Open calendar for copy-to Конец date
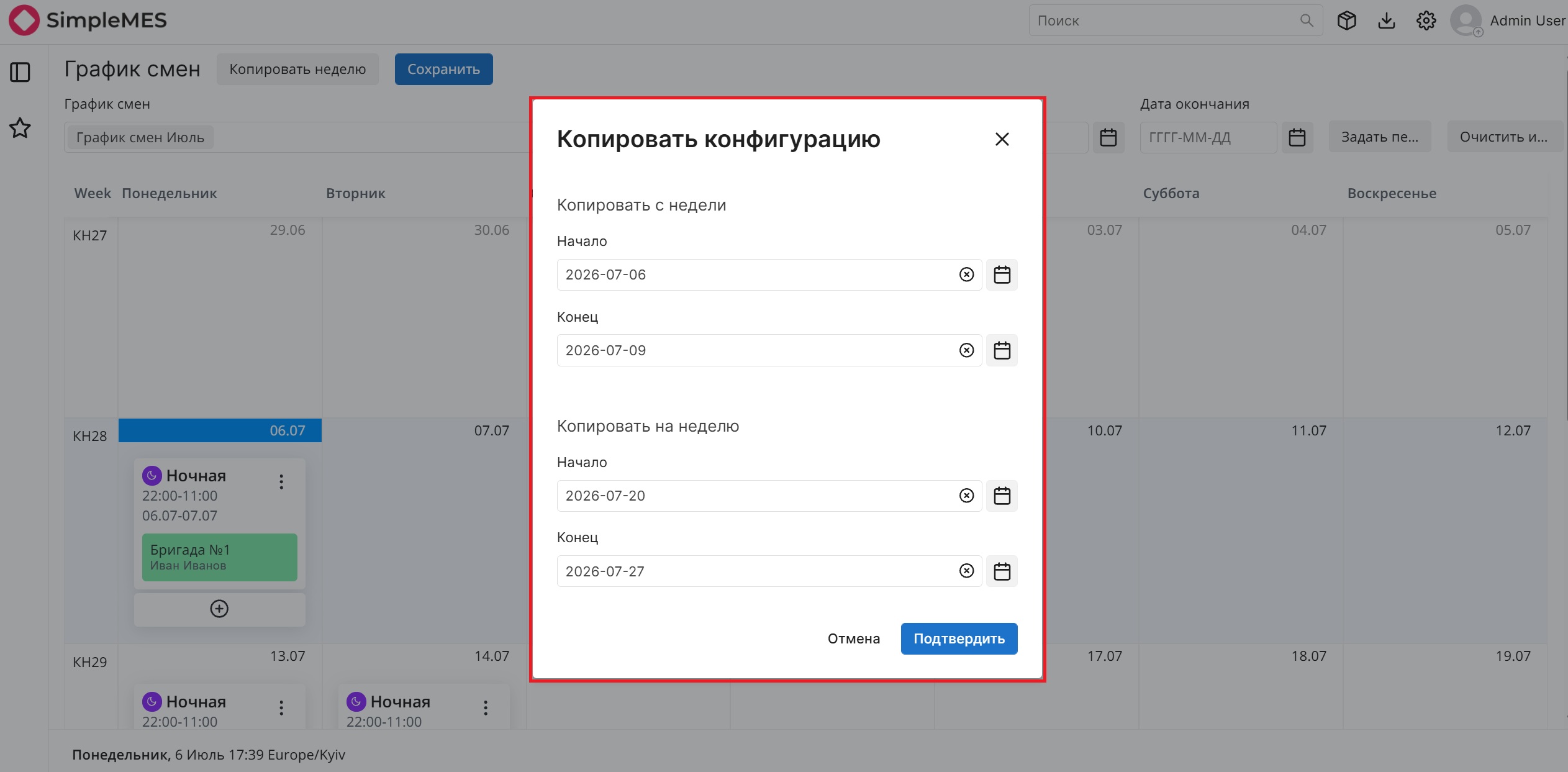Screen dimensions: 1568x772 click(x=1002, y=571)
